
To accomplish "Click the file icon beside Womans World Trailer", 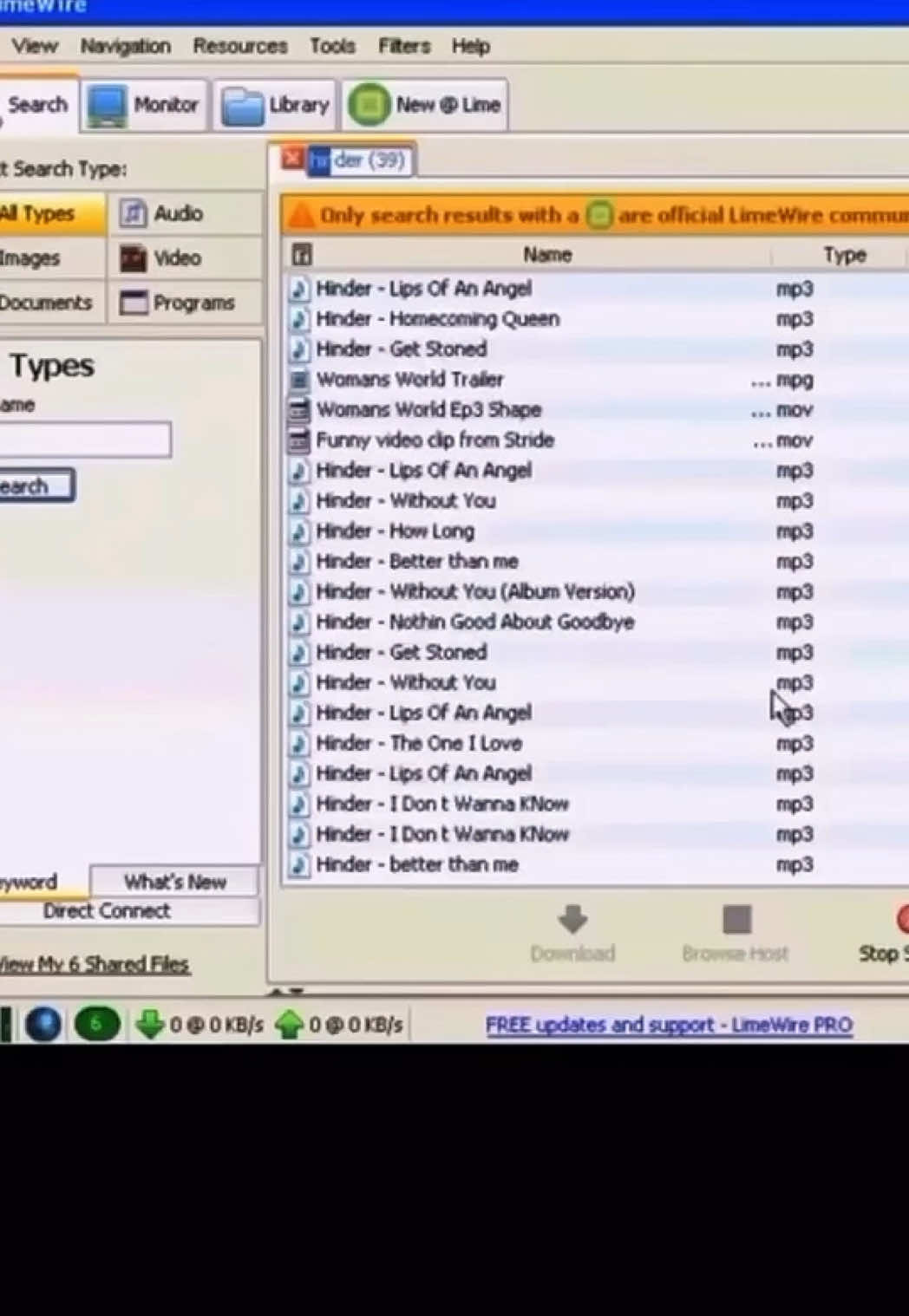I will (298, 380).
